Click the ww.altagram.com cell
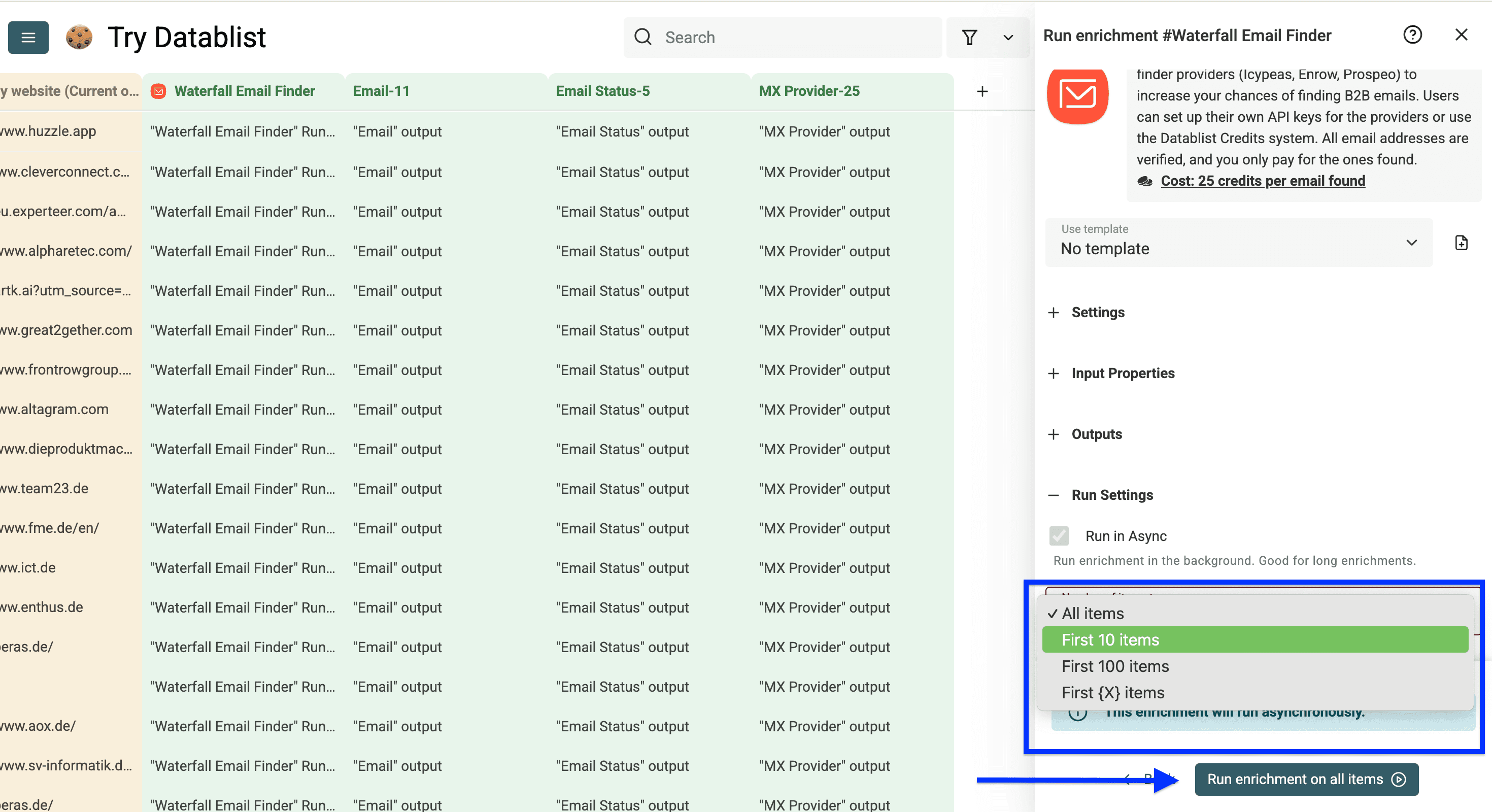 71,410
